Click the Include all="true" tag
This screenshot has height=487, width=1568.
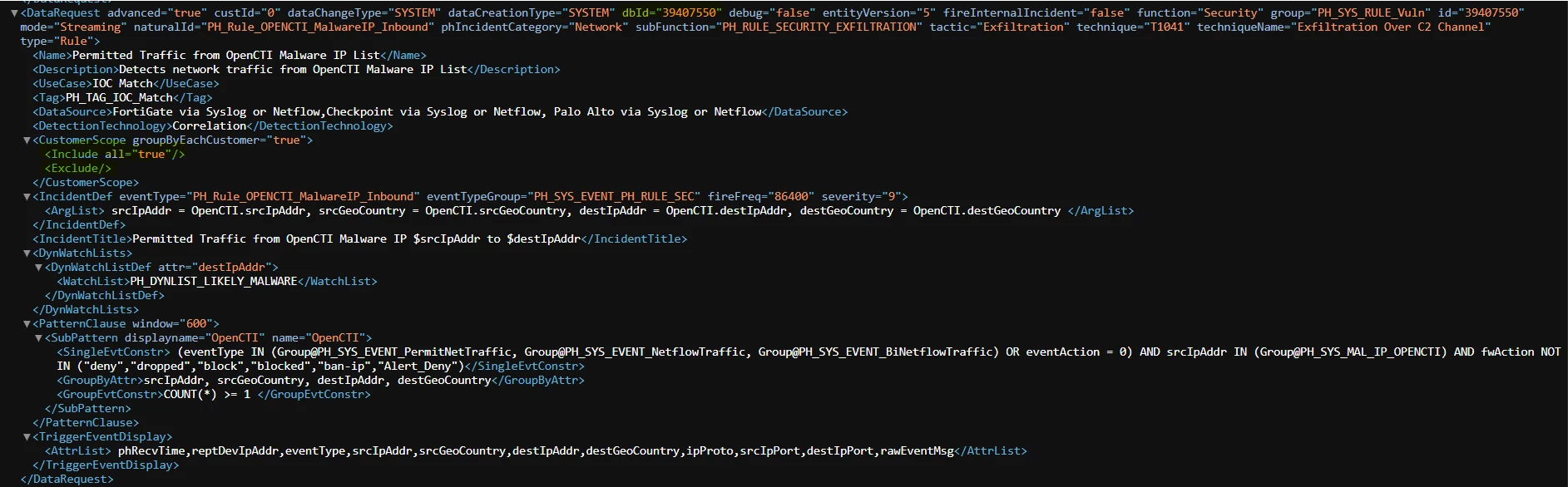[115, 154]
